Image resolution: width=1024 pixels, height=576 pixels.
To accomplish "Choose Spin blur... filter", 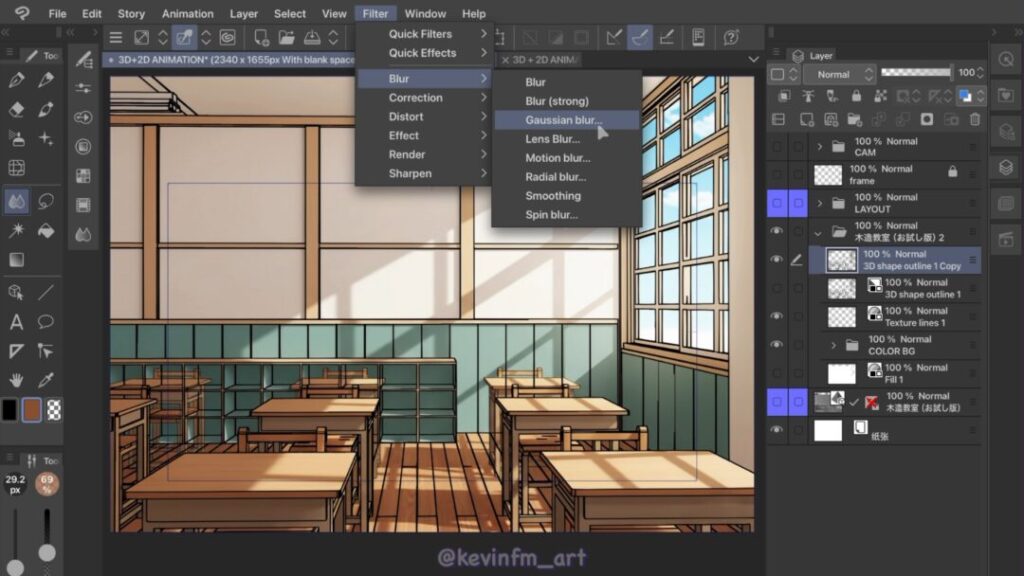I will [x=566, y=214].
